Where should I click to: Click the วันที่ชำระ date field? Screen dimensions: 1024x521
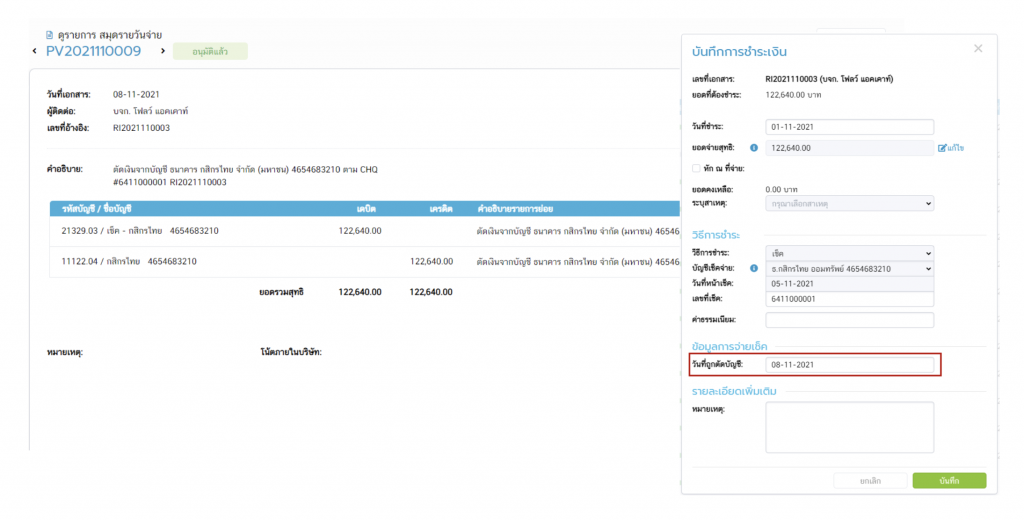[x=849, y=127]
